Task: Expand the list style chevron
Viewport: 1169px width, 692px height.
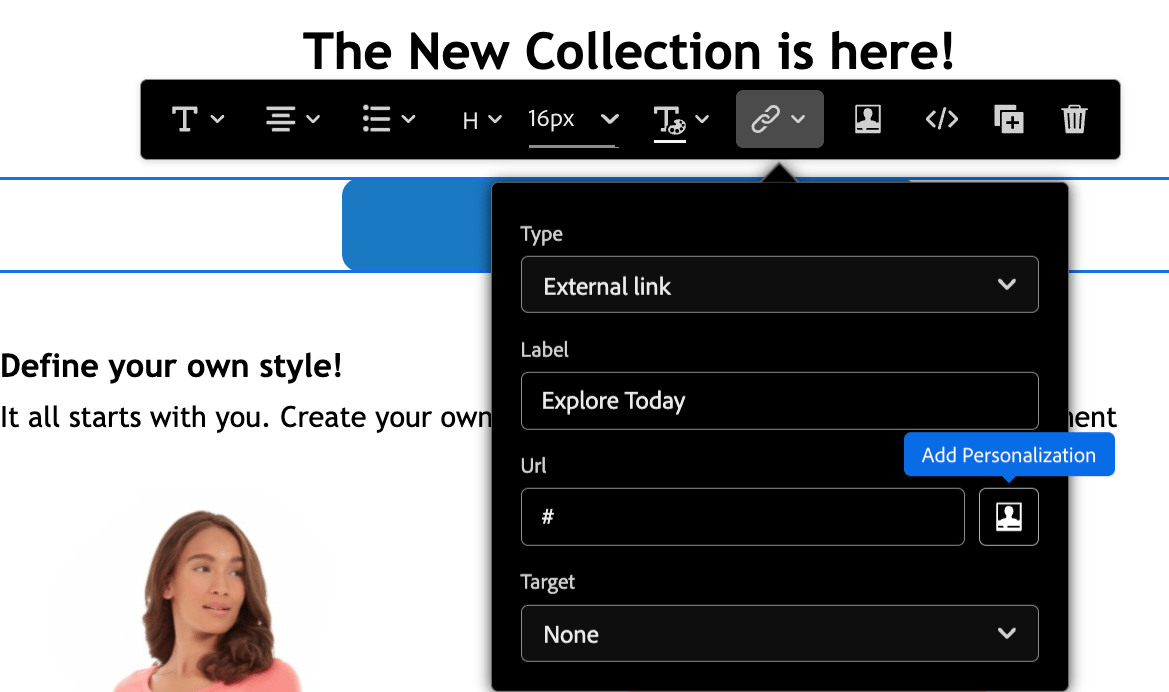Action: click(408, 118)
